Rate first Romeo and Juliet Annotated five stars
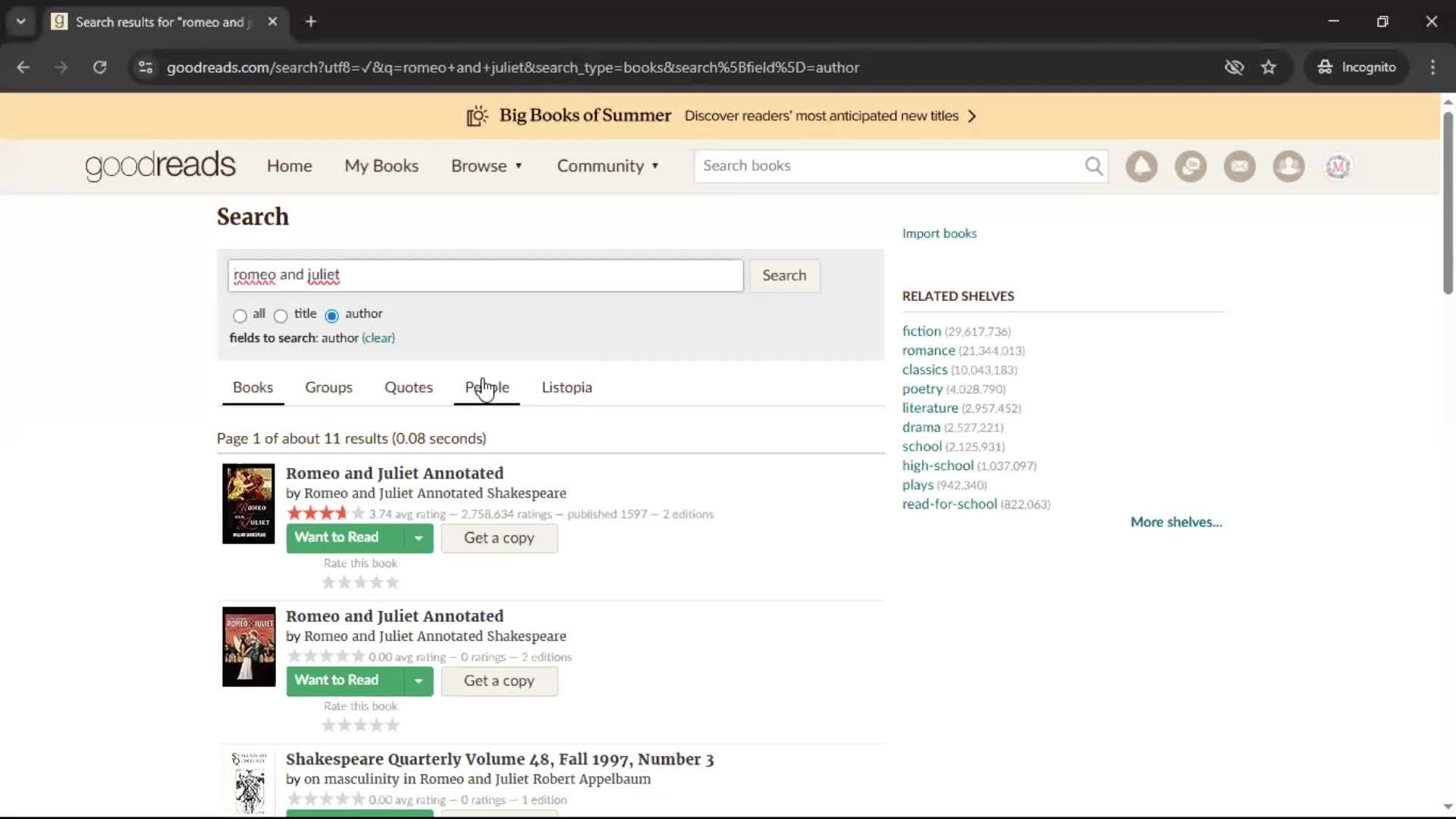Screen dimensions: 1456x819 [x=392, y=582]
